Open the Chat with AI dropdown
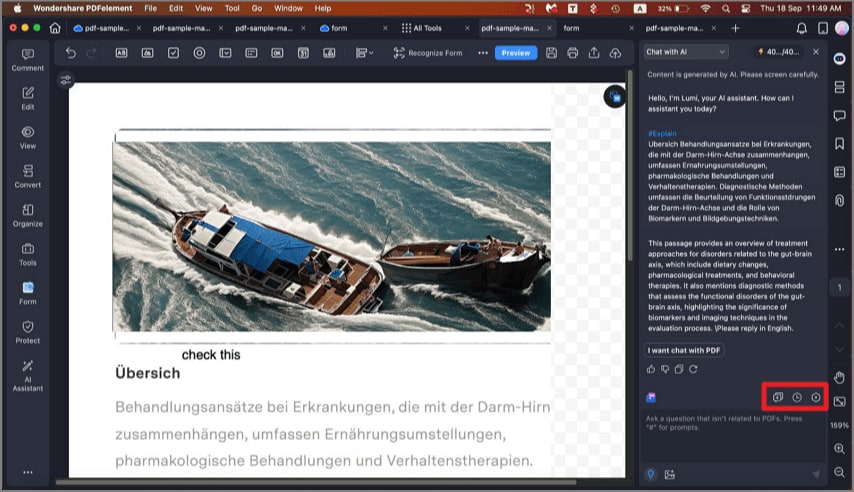The image size is (854, 492). [686, 52]
